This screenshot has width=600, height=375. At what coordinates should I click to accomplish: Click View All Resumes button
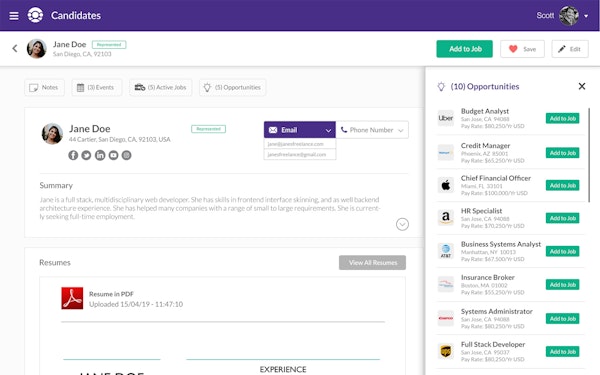(372, 262)
